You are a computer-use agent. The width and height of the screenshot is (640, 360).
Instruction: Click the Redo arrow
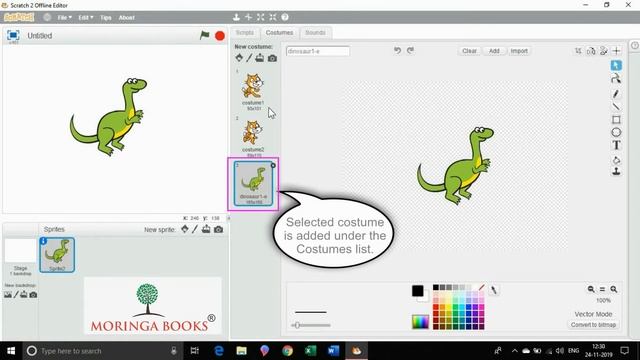410,50
